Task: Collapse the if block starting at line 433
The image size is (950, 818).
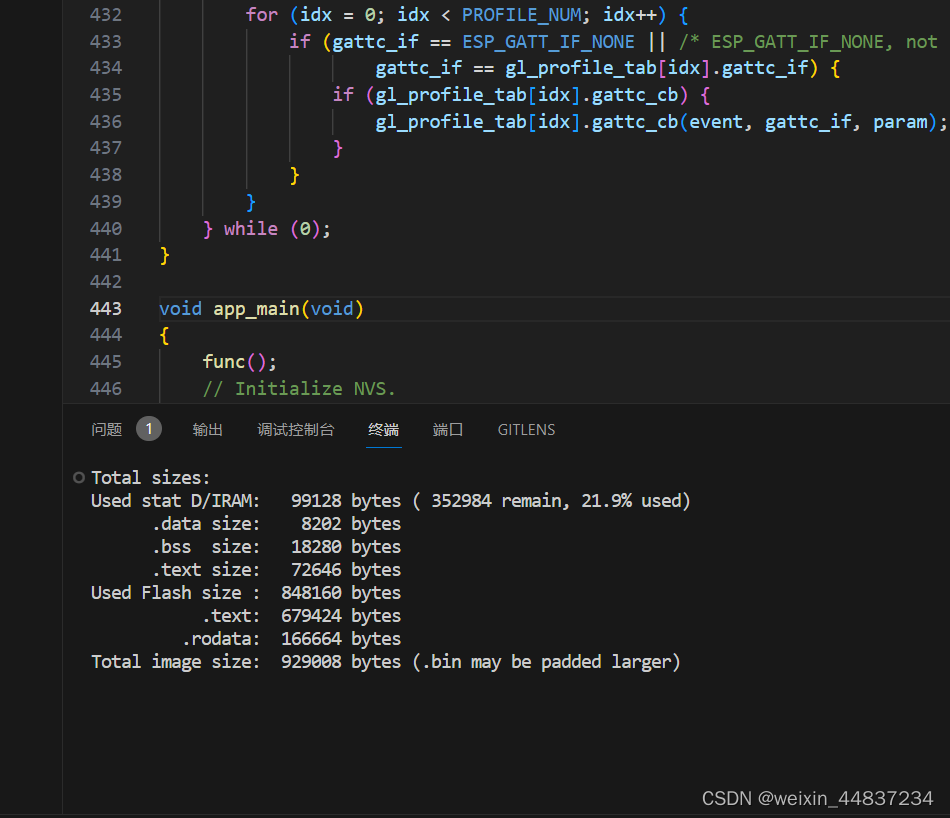Action: (x=143, y=41)
